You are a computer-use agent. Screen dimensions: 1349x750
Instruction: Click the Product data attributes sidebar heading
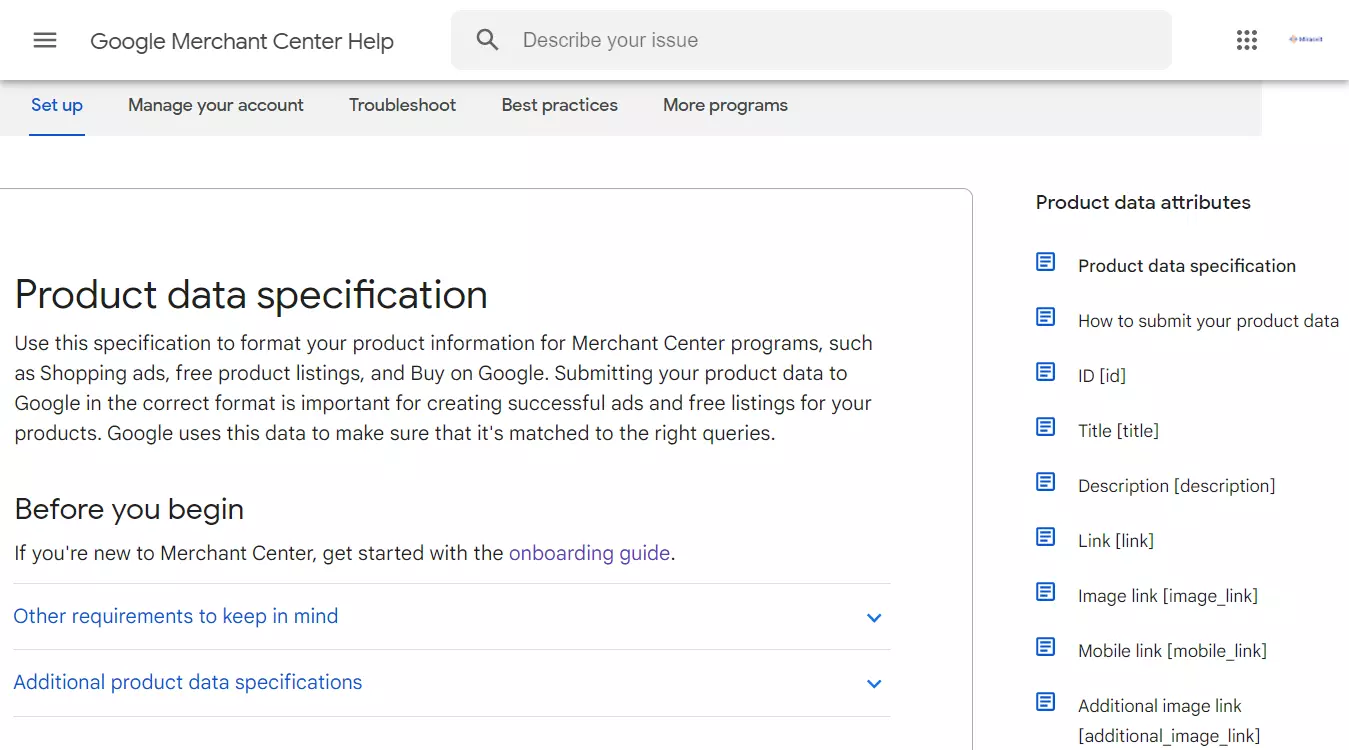point(1143,202)
